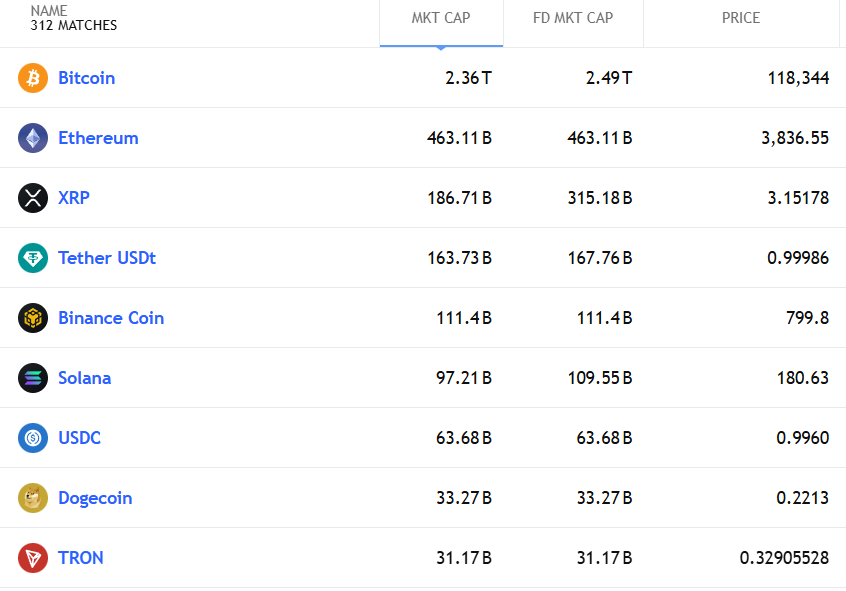Click the NAME column header

click(x=49, y=11)
